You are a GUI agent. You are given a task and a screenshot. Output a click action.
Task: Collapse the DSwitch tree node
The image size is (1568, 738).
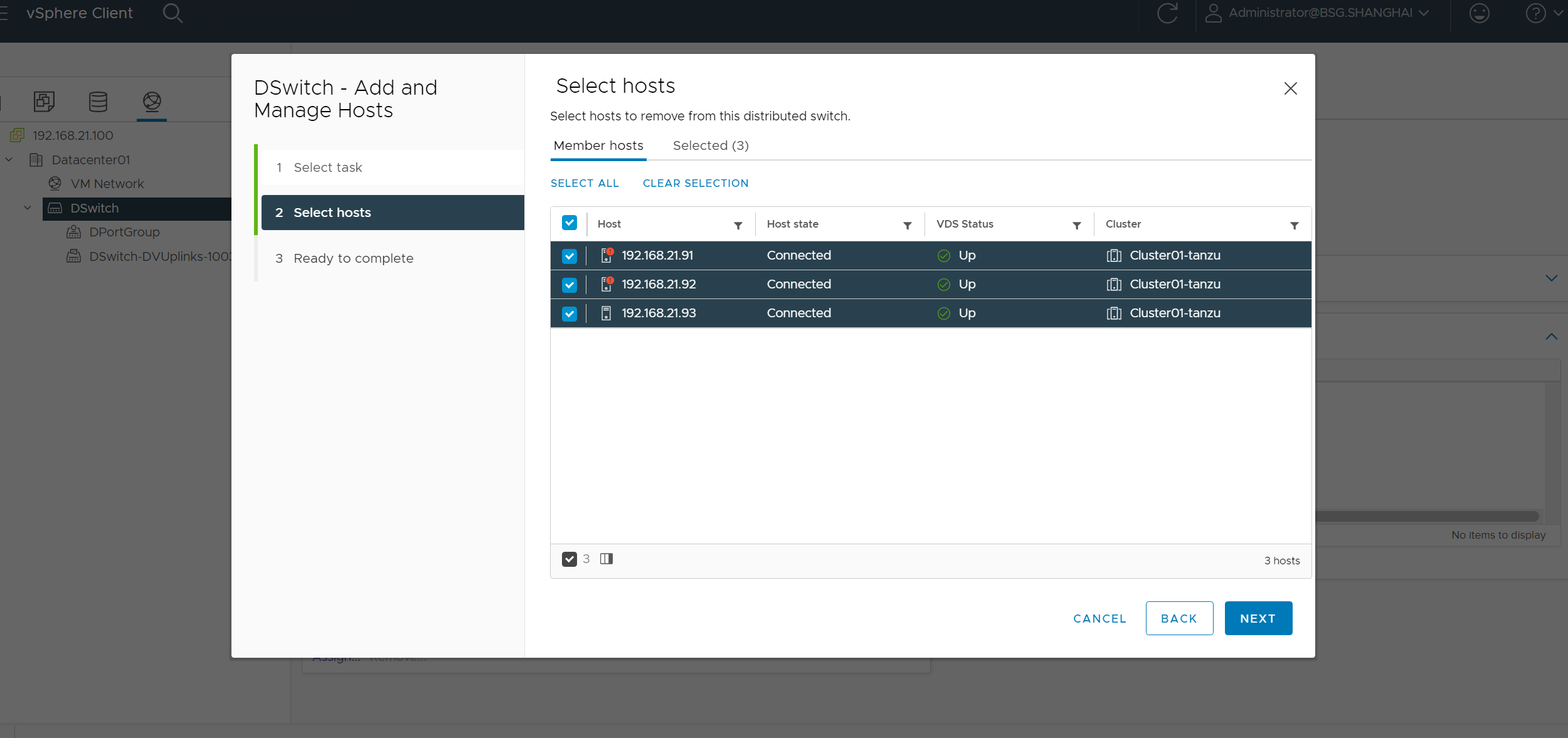click(x=28, y=208)
